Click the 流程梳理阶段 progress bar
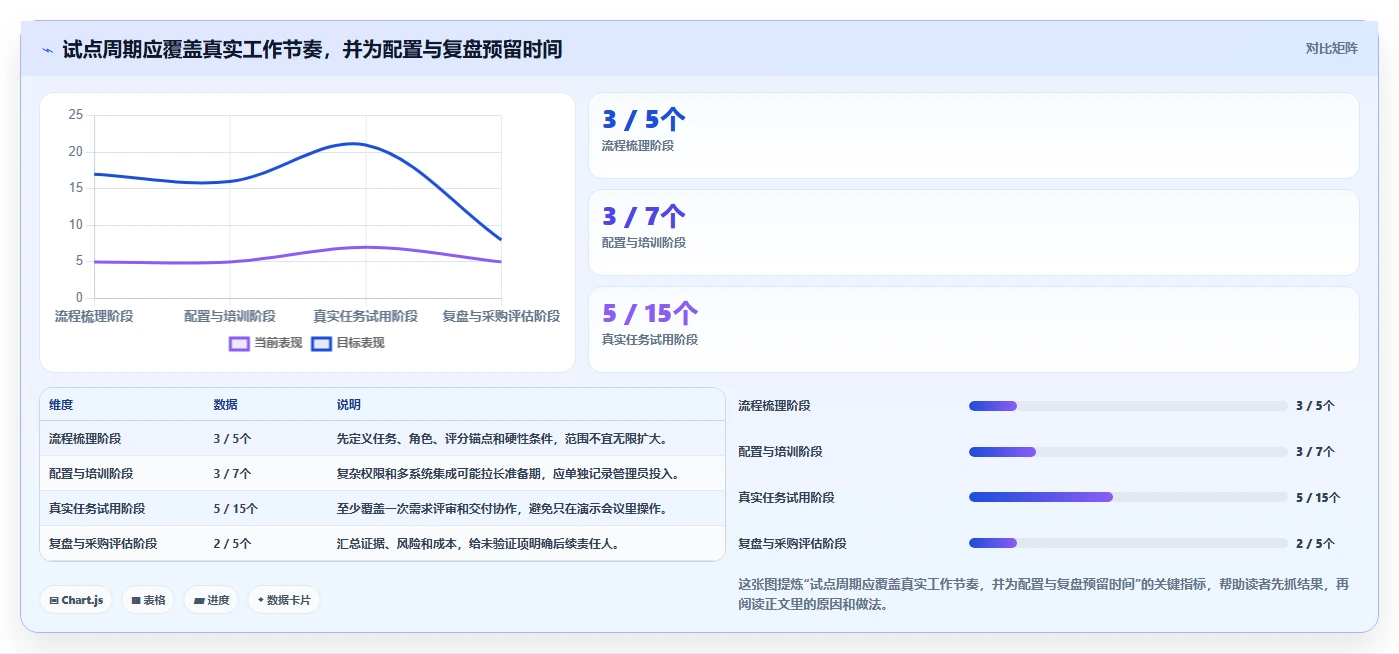1399x654 pixels. [1128, 406]
